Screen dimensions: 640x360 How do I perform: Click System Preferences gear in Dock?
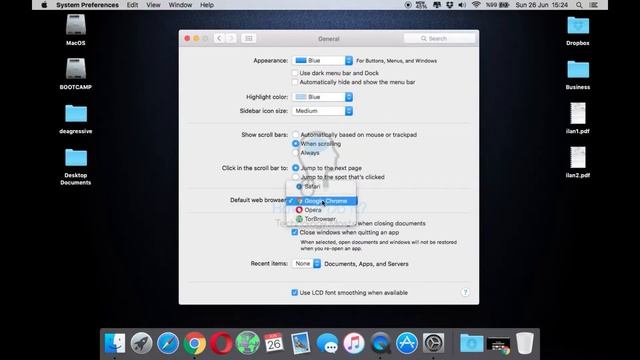coord(433,343)
